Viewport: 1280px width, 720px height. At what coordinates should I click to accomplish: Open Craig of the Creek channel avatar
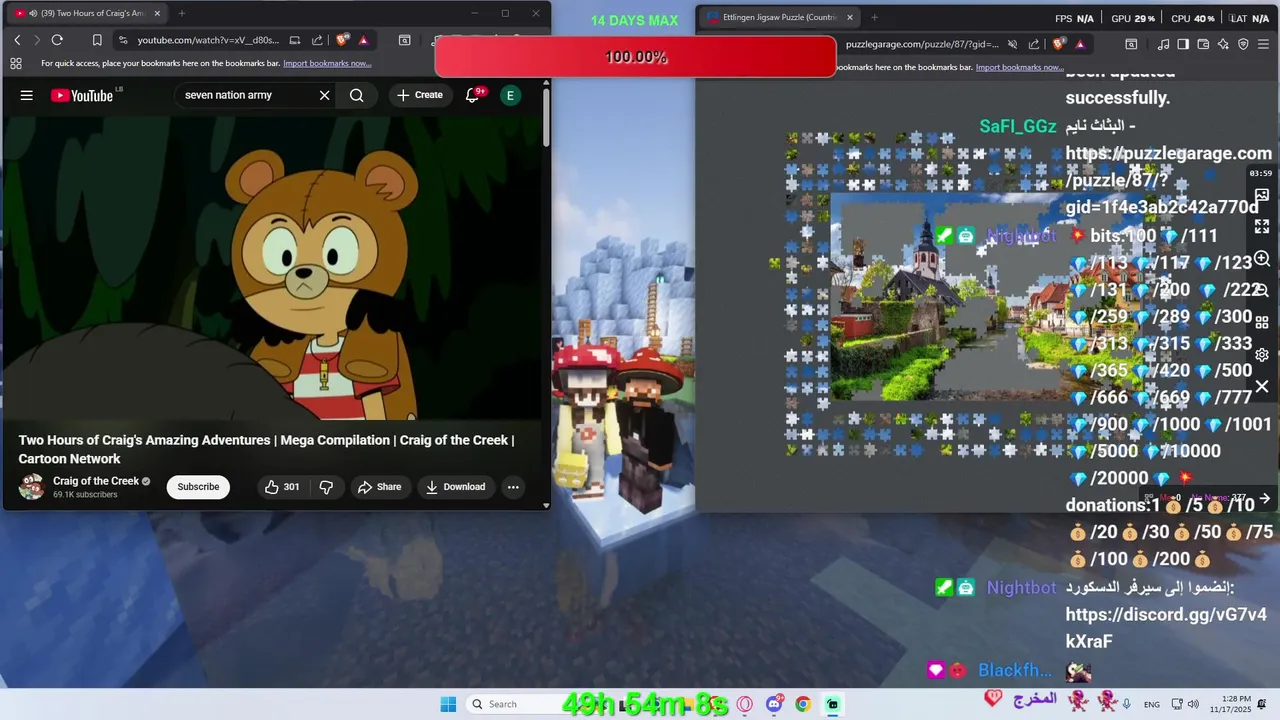click(x=32, y=487)
